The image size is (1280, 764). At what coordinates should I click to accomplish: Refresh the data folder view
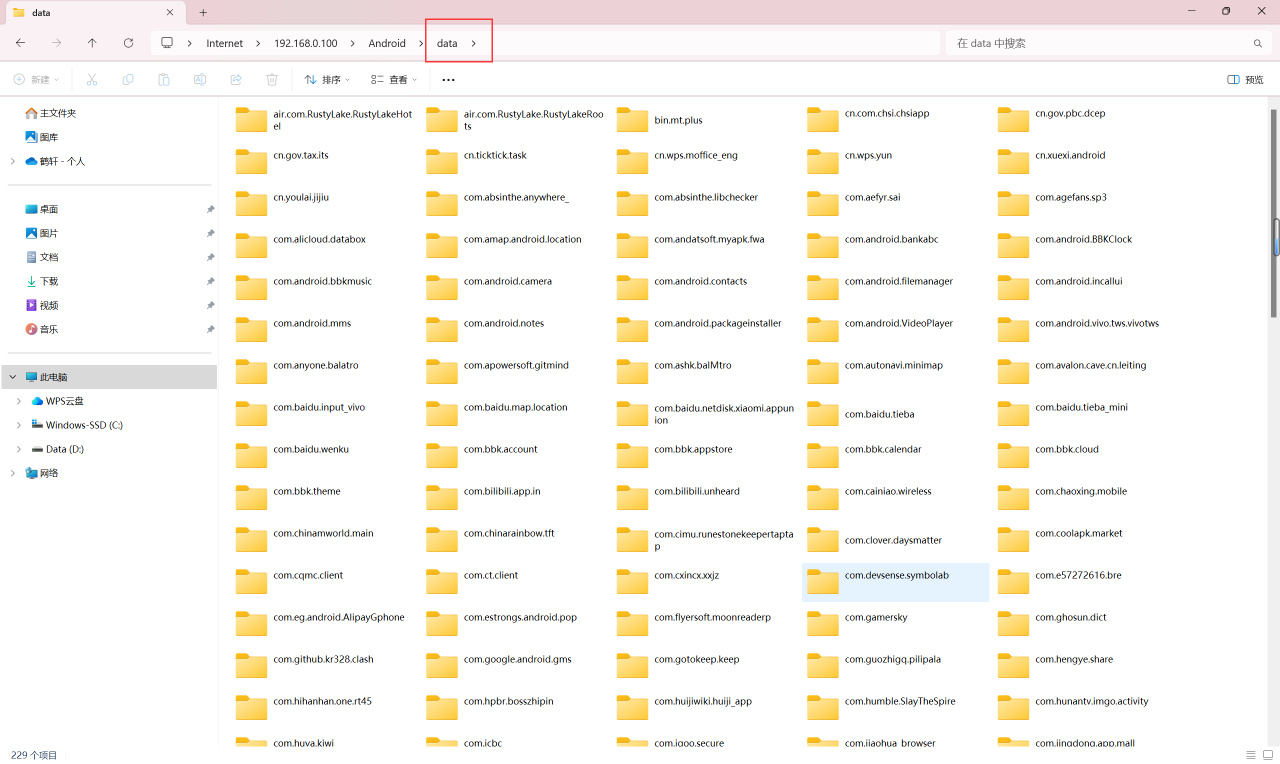128,43
